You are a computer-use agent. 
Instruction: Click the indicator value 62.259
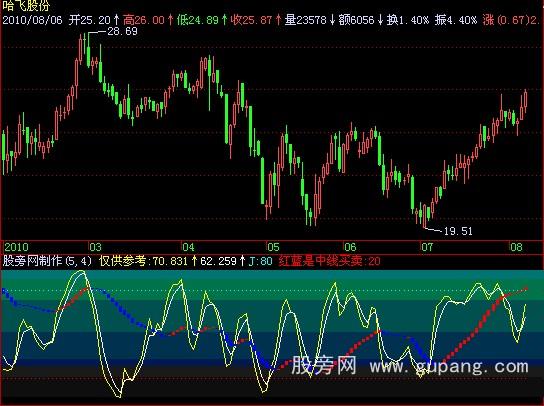pos(218,261)
